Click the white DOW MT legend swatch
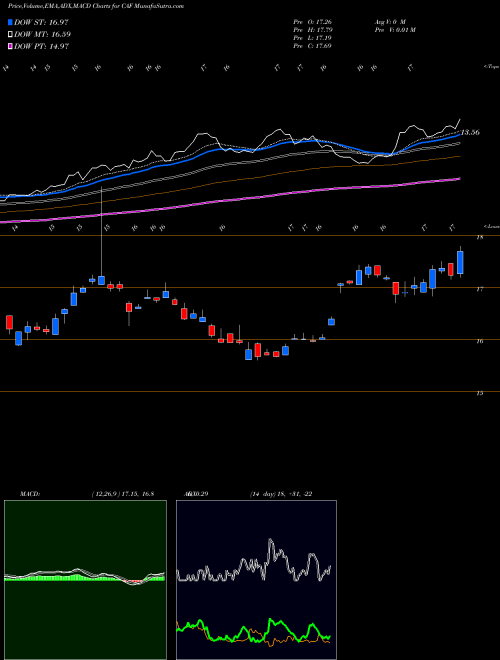The height and width of the screenshot is (660, 500). coord(10,35)
